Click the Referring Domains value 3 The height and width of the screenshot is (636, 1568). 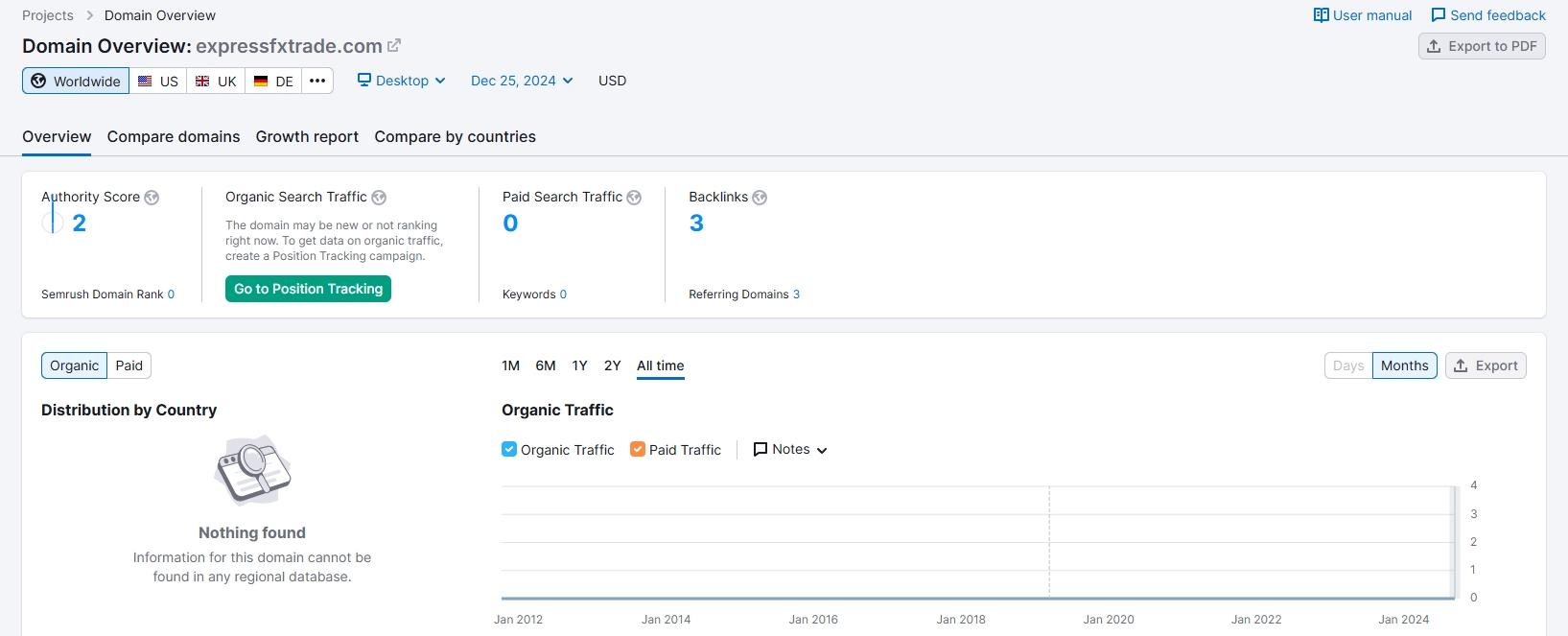coord(796,294)
